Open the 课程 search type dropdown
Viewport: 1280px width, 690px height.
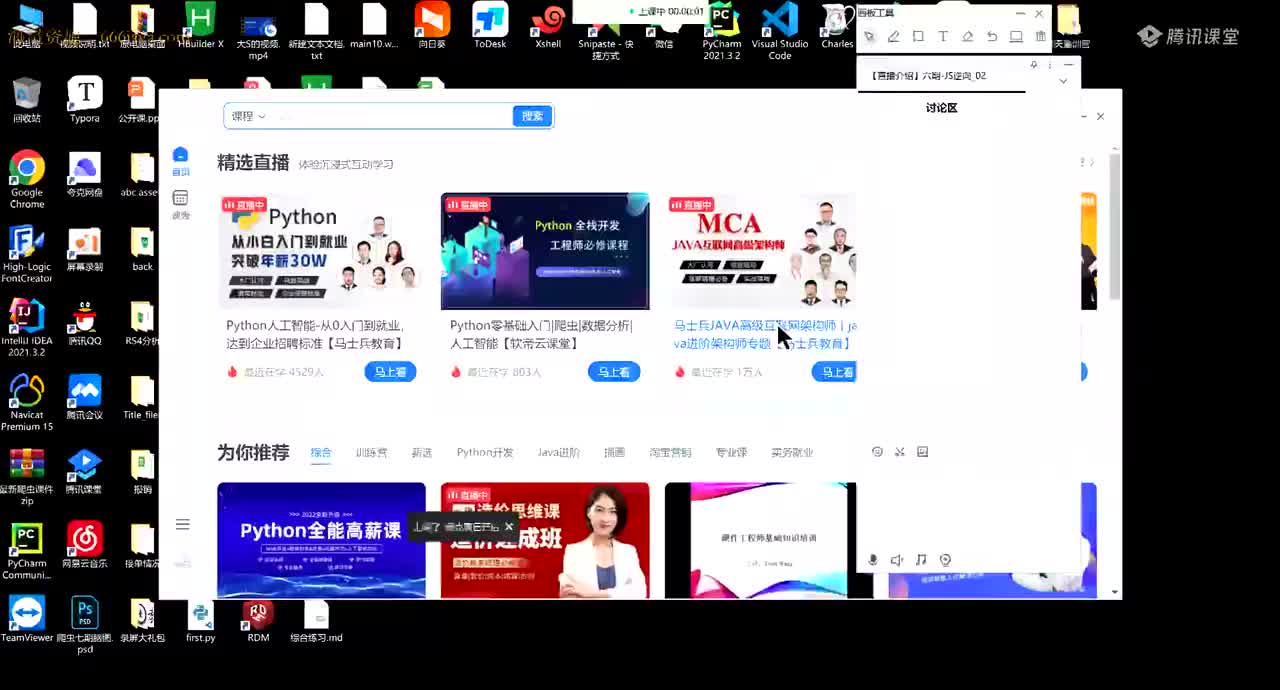point(248,116)
